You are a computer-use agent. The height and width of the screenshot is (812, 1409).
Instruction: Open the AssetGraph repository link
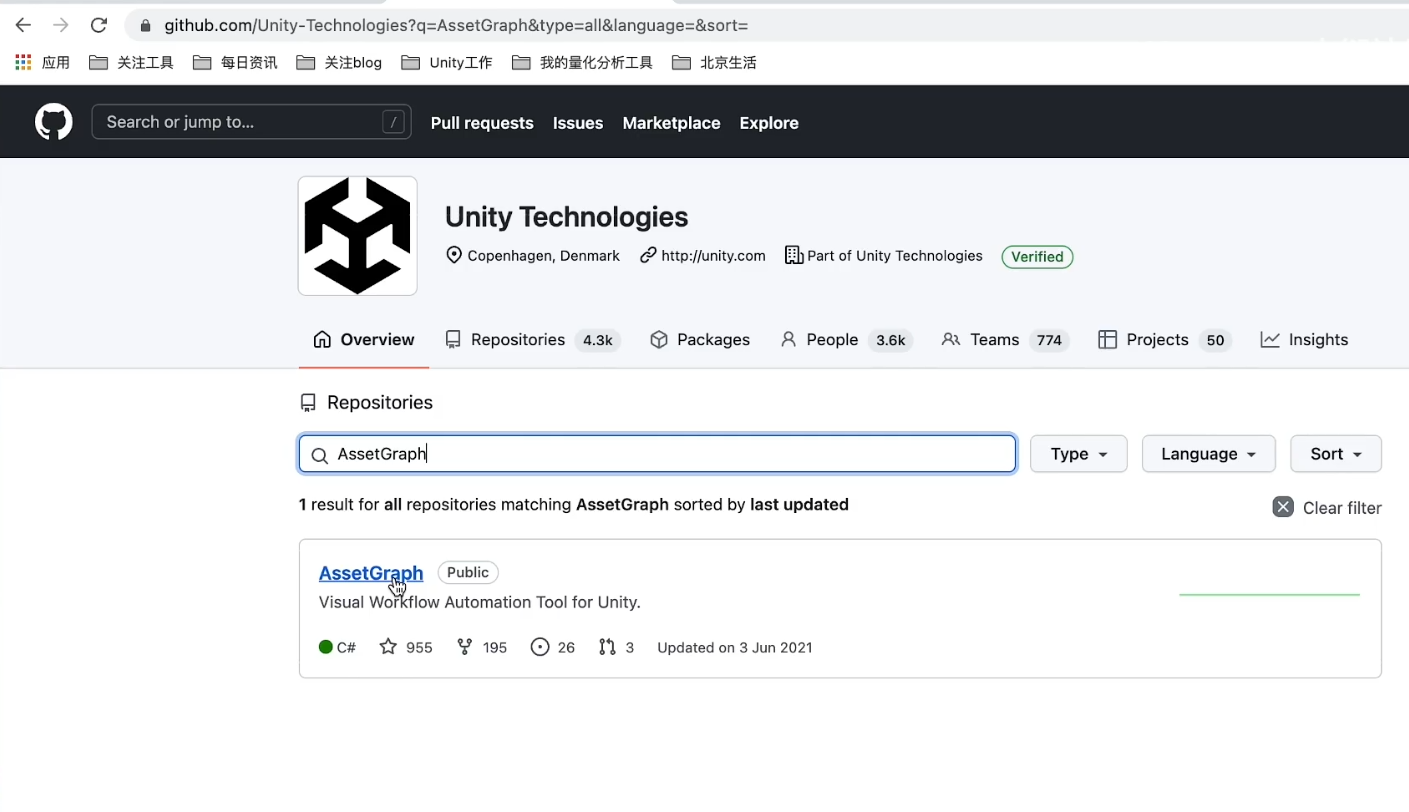click(371, 573)
